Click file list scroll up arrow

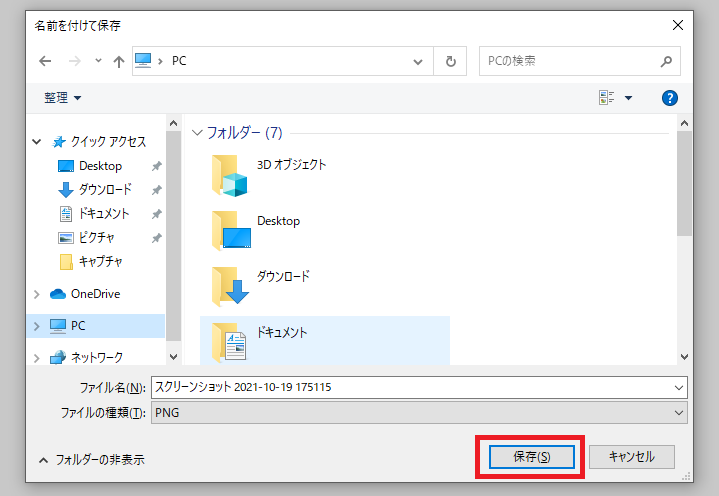point(685,123)
